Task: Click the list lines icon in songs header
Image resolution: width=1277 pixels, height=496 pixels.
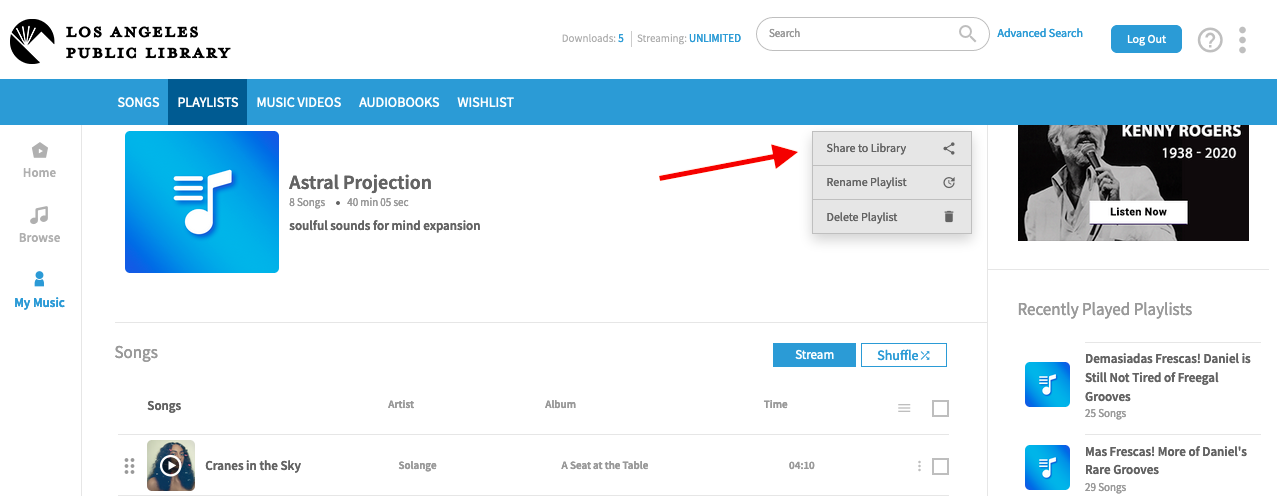Action: point(904,408)
